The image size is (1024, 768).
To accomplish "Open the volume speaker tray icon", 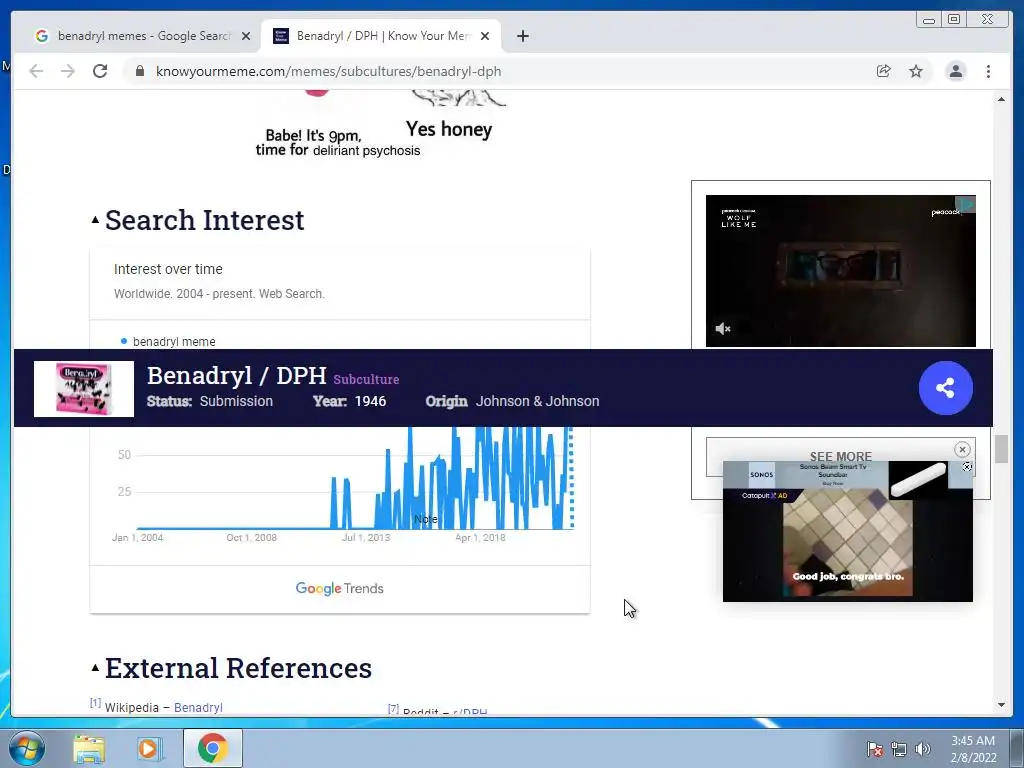I will coord(922,749).
